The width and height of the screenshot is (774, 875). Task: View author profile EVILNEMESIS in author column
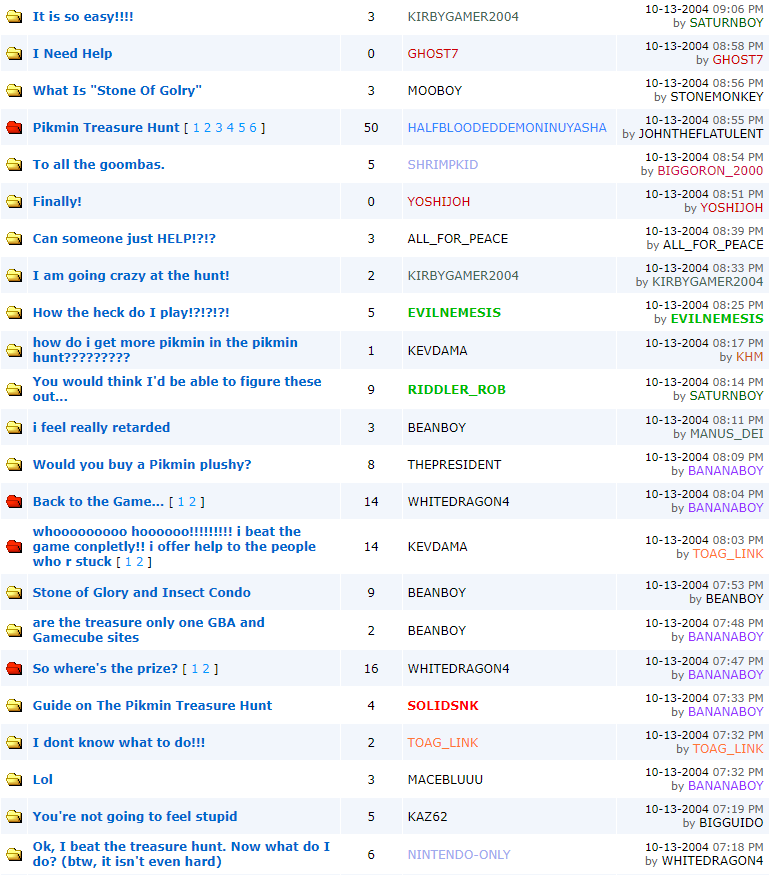click(454, 313)
